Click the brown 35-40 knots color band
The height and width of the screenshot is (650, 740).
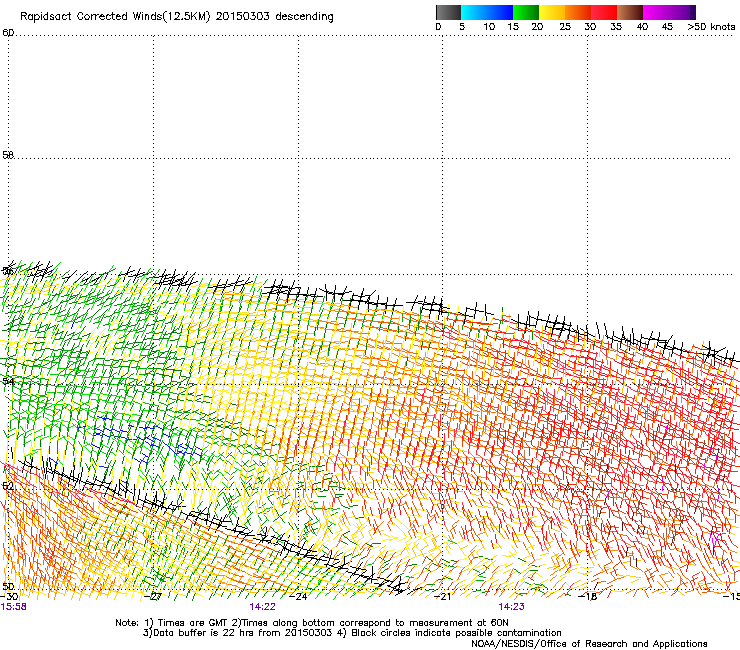(630, 12)
